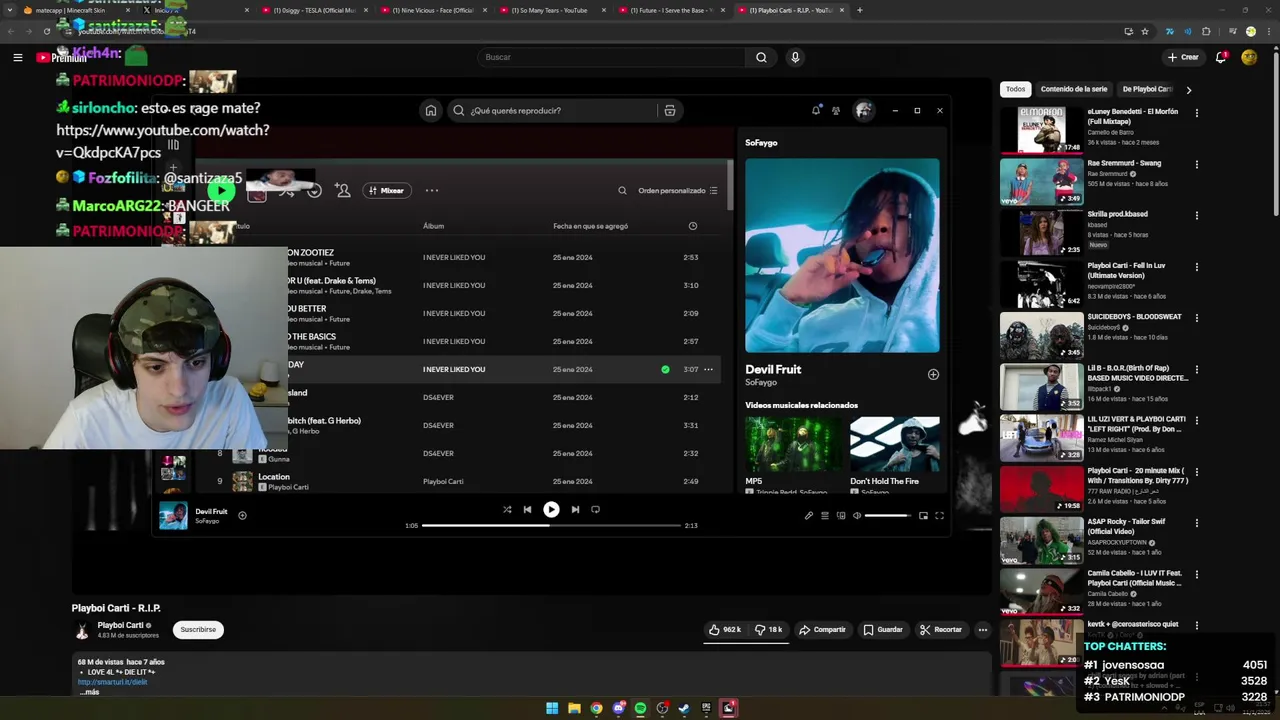Open Spotify browse icon in search bar
This screenshot has width=1280, height=720.
[x=670, y=111]
